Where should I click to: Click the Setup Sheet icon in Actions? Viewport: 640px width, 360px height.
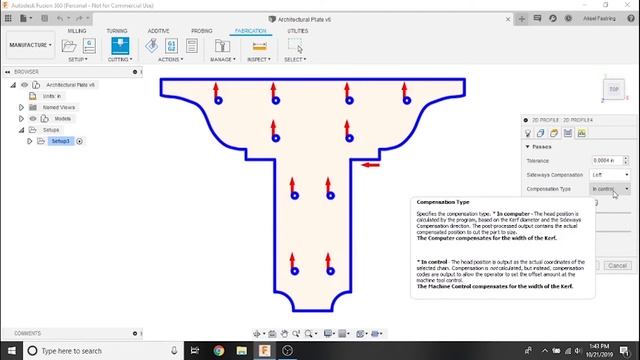tap(192, 46)
